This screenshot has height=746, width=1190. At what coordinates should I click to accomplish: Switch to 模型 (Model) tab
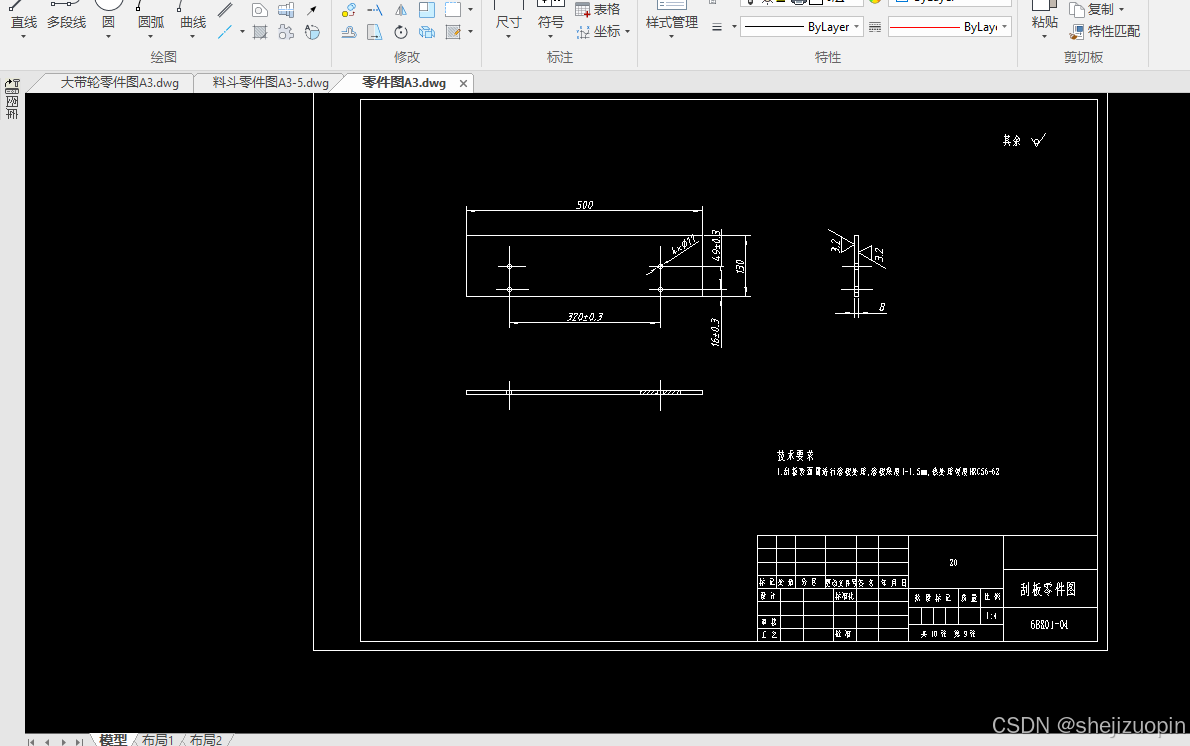[x=113, y=739]
